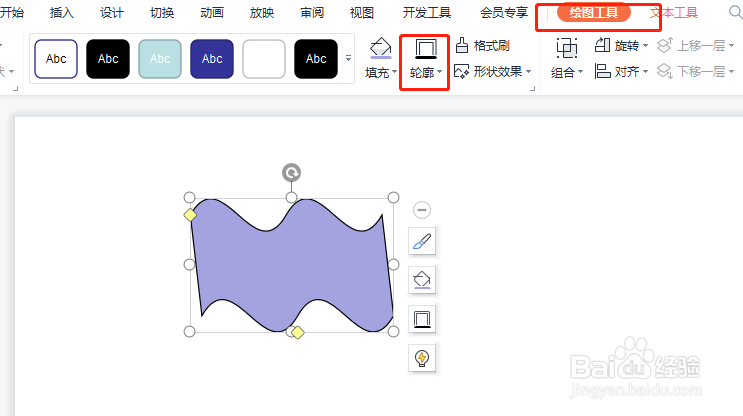Expand Bring Forward (上移一层) dropdown arrow

pos(732,46)
